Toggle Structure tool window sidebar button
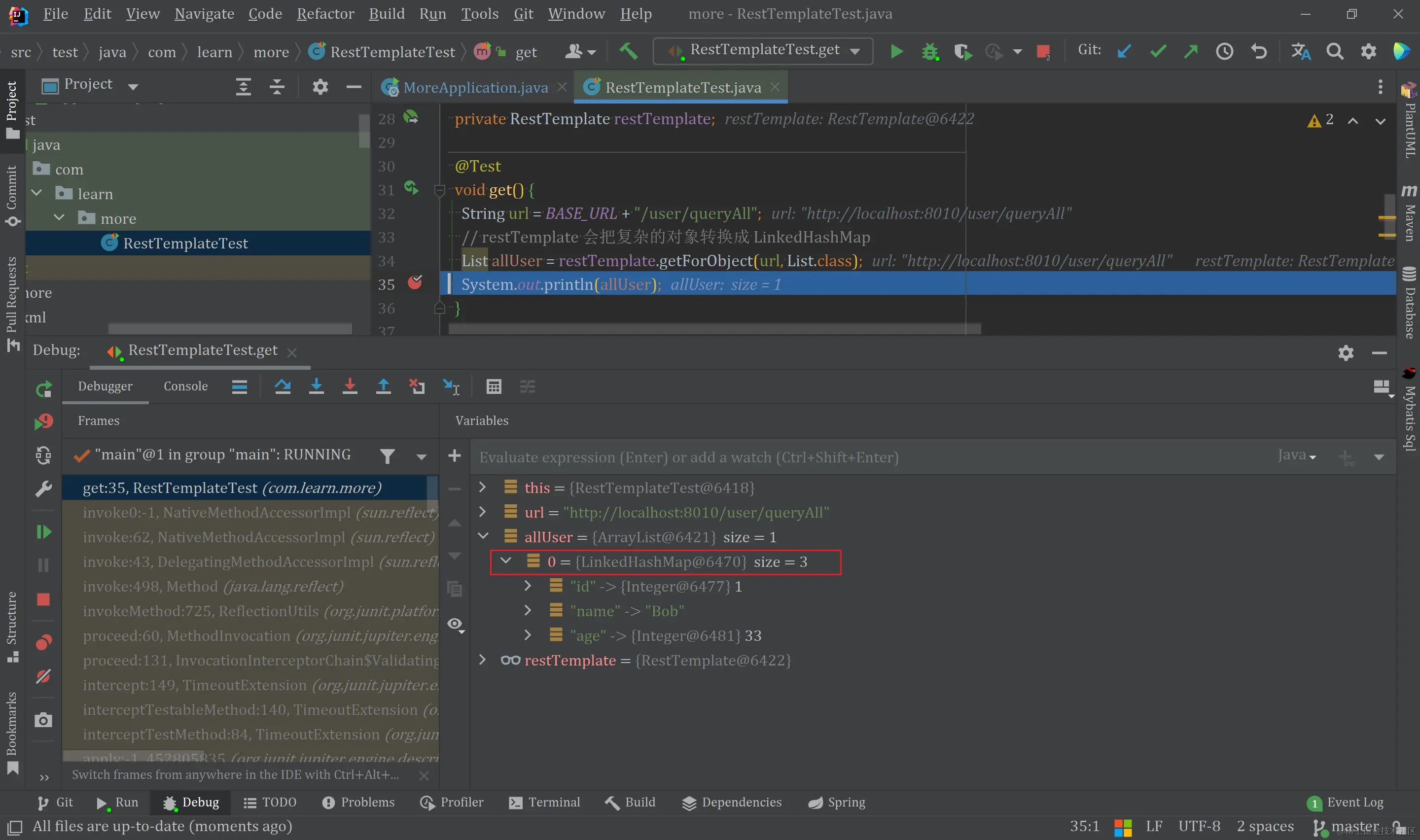Image resolution: width=1420 pixels, height=840 pixels. pyautogui.click(x=12, y=627)
